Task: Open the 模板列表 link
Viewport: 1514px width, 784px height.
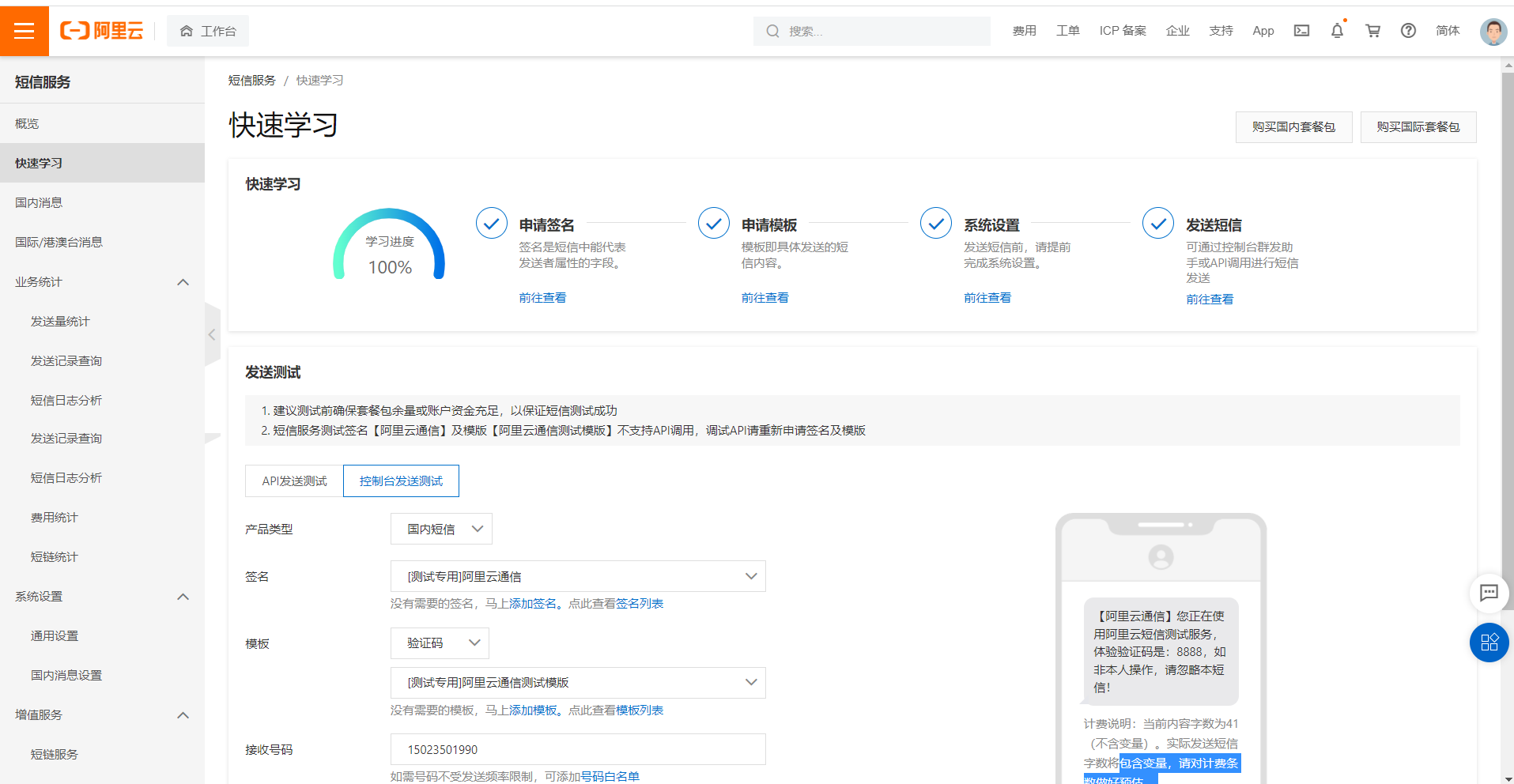Action: pos(640,710)
